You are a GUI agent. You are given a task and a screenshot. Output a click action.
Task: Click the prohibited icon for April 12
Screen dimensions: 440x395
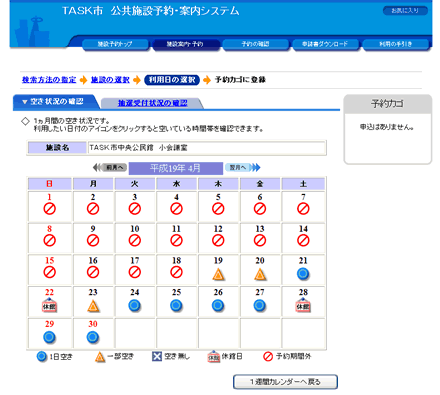click(x=218, y=240)
